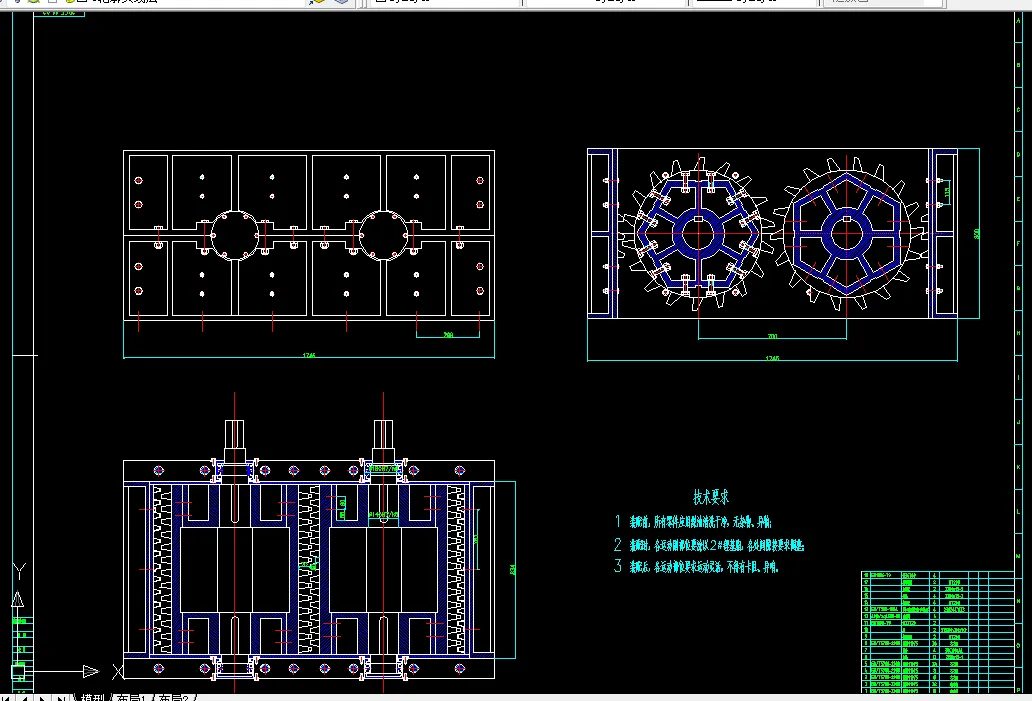The width and height of the screenshot is (1032, 701).
Task: Select the 1245 dimension text
Action: 772,359
